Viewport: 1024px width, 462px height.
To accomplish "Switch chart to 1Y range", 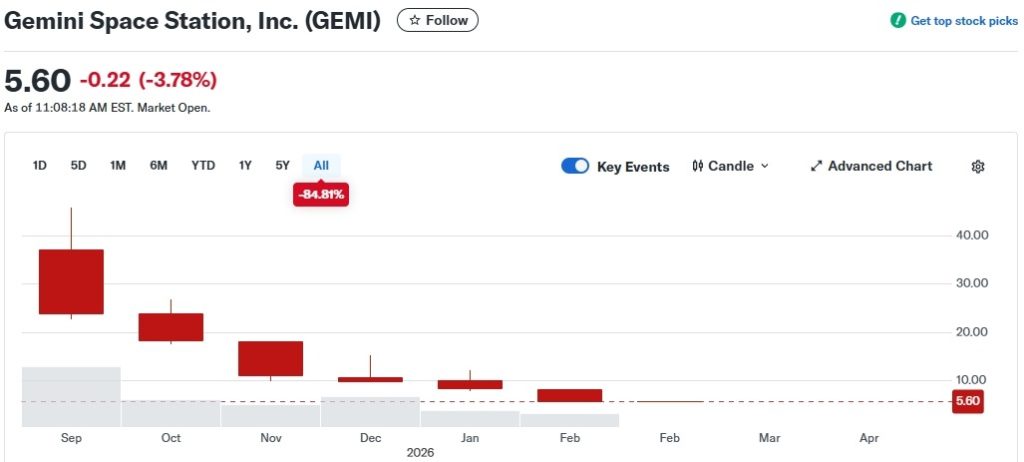I will pyautogui.click(x=245, y=166).
